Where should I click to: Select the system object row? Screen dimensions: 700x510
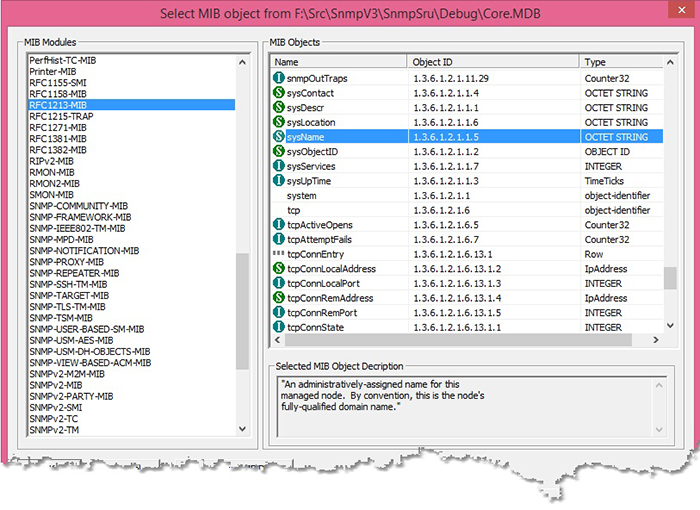[x=467, y=195]
